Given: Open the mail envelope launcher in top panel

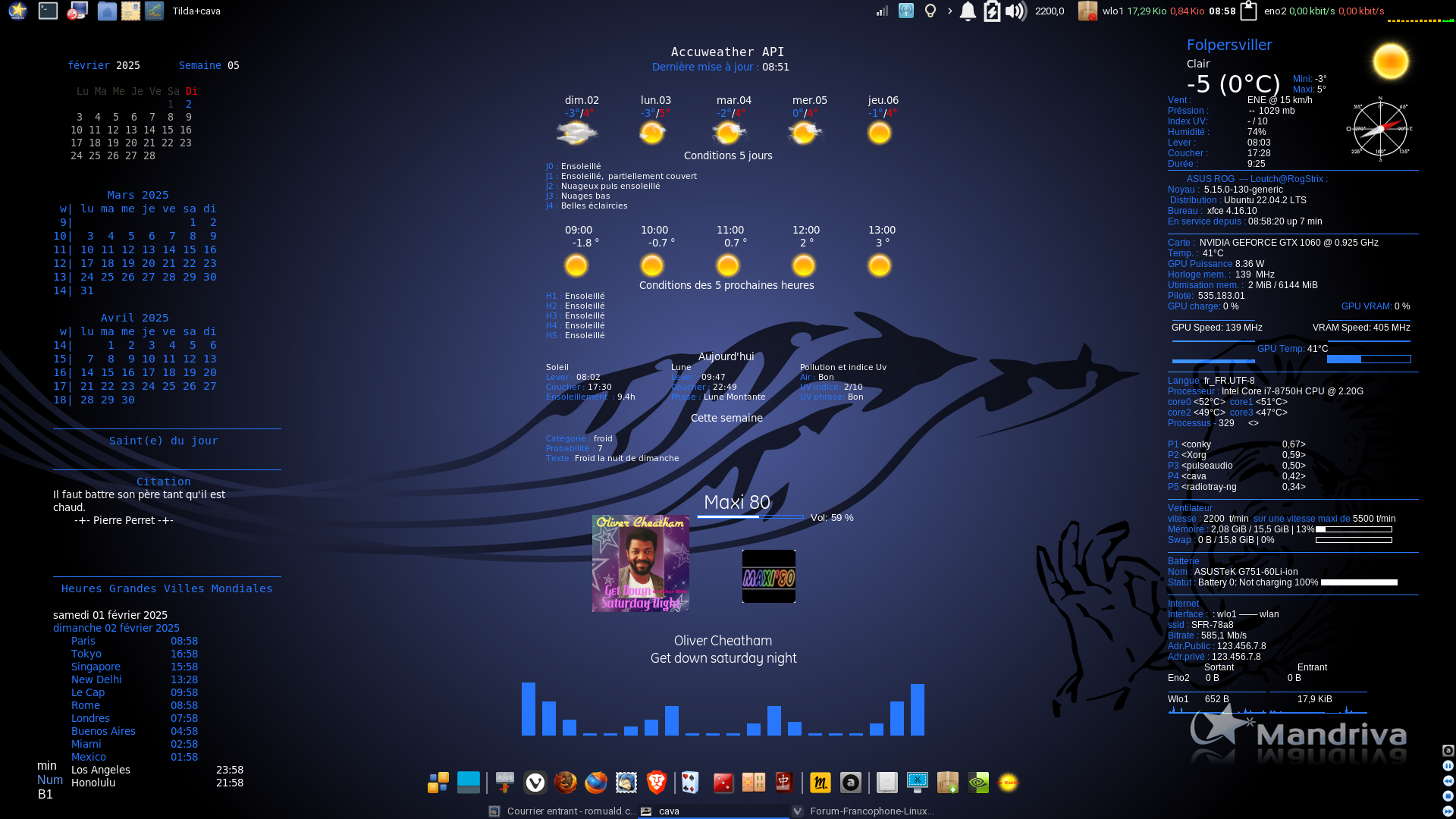Looking at the screenshot, I should [130, 11].
